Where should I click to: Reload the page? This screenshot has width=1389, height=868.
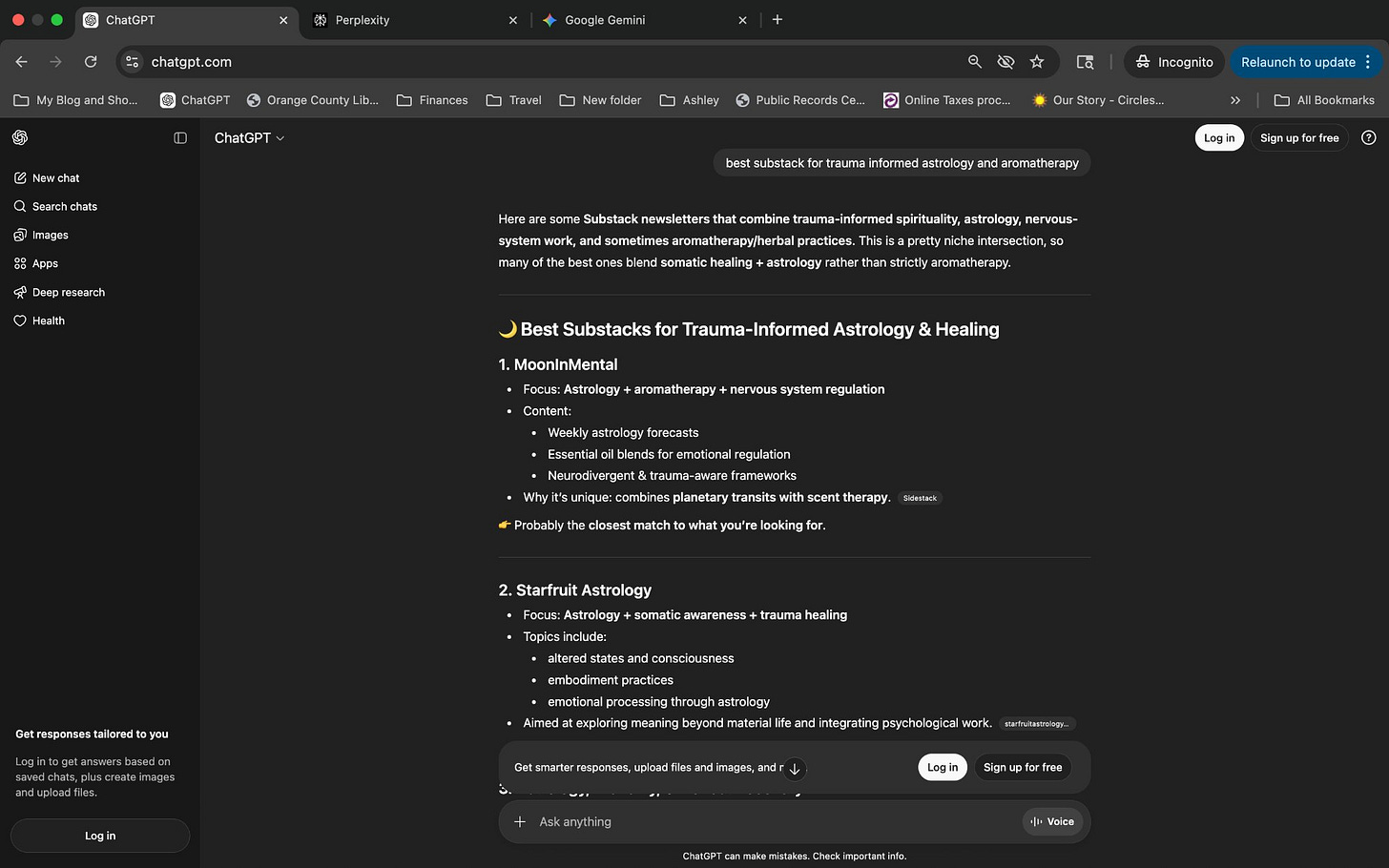pos(91,62)
